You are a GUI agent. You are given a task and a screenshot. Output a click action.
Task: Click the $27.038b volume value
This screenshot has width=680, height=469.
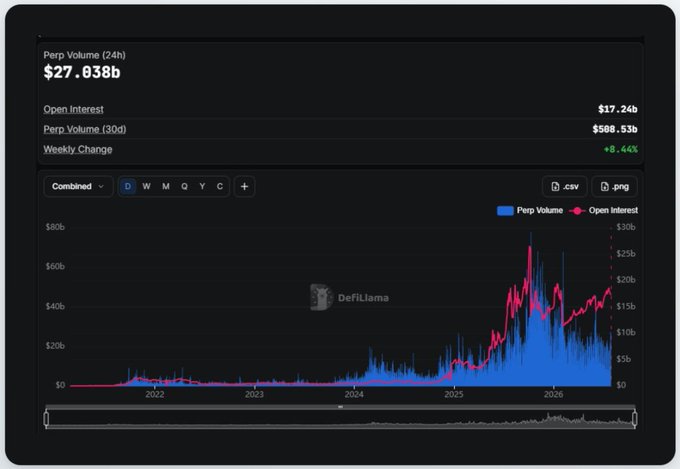click(82, 72)
